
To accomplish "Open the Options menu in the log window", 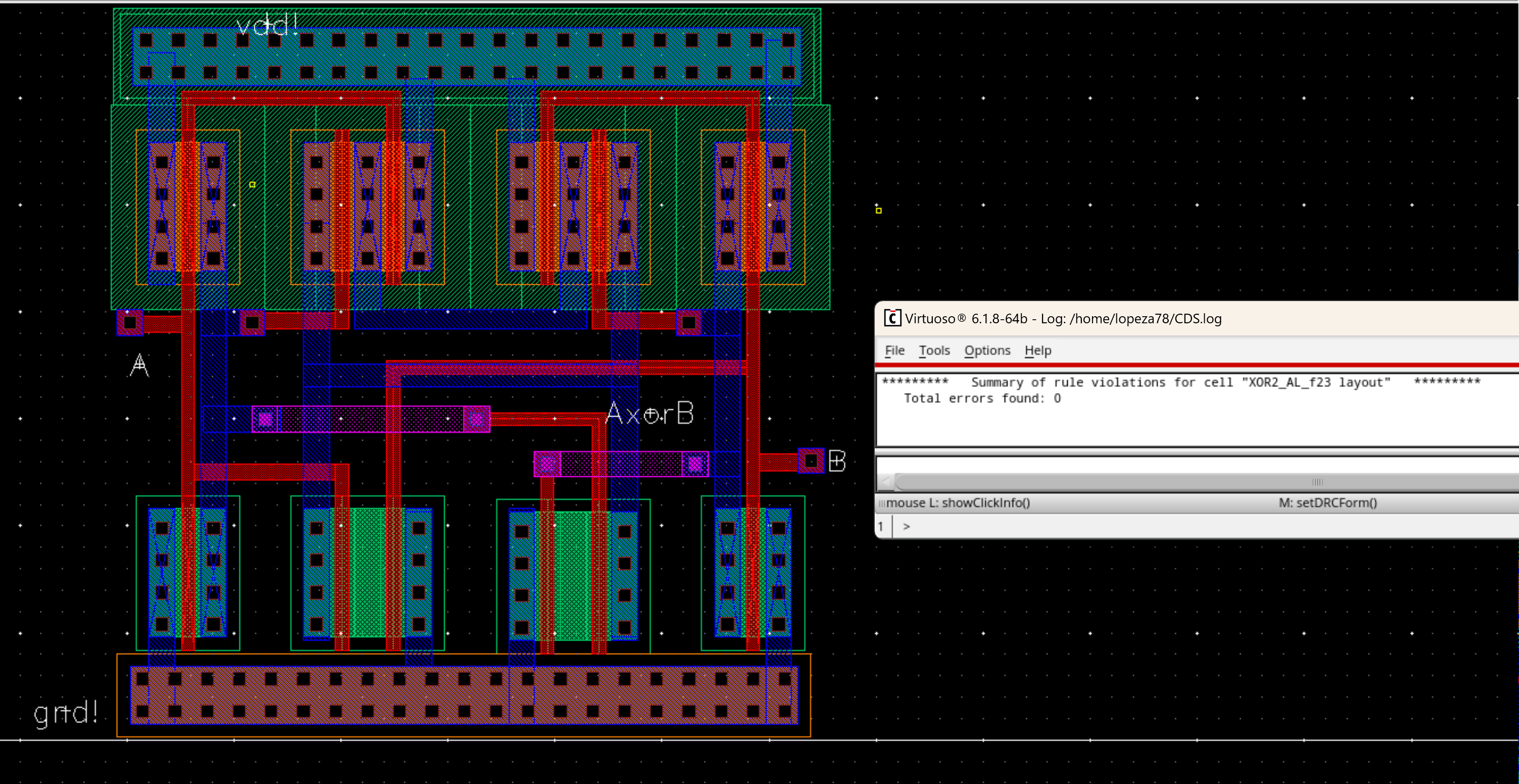I will (x=987, y=351).
